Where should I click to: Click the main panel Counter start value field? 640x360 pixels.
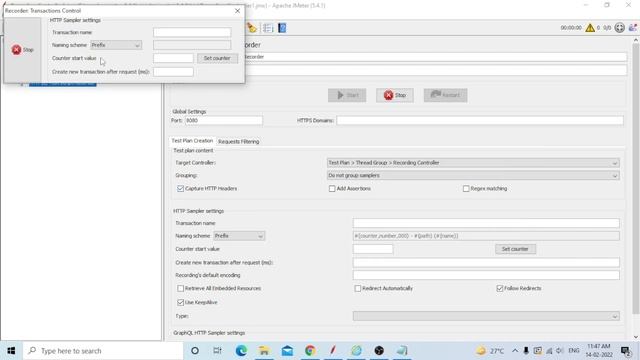373,249
